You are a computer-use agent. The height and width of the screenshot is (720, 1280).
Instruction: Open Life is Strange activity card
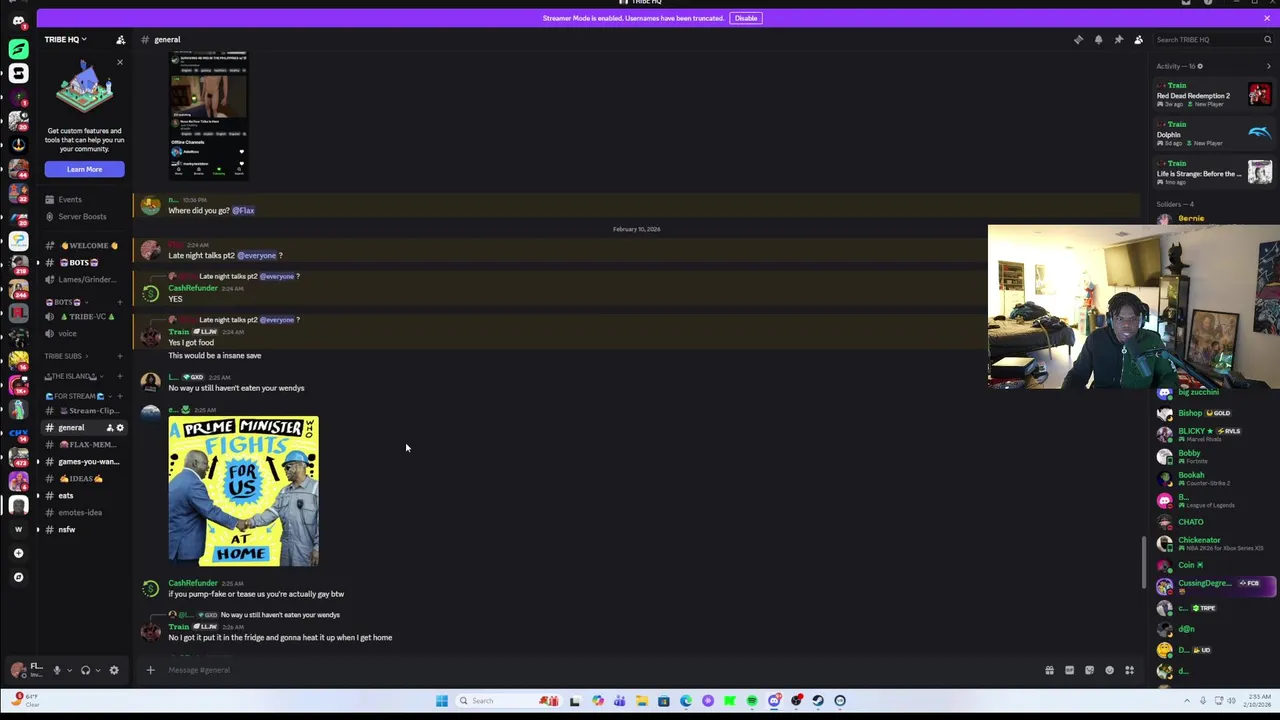pyautogui.click(x=1214, y=173)
